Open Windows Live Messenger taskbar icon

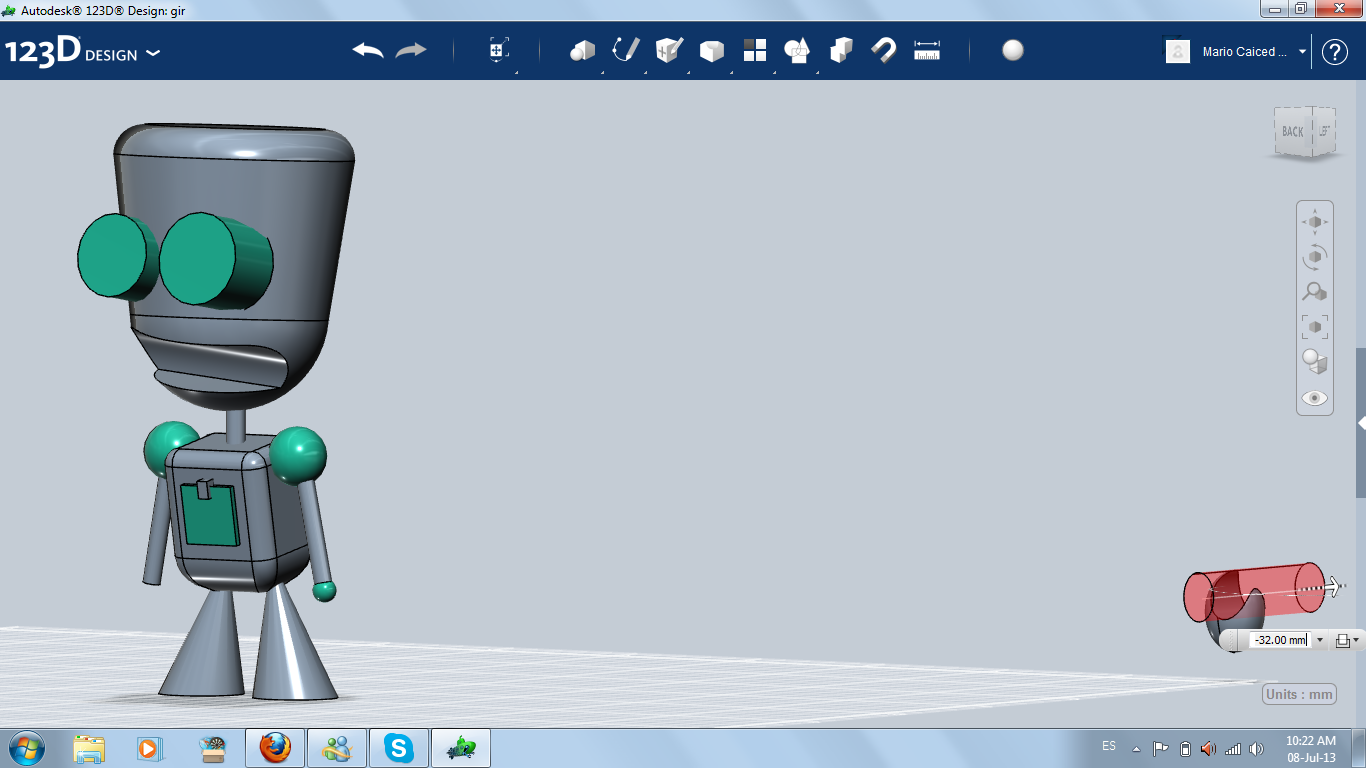(337, 748)
